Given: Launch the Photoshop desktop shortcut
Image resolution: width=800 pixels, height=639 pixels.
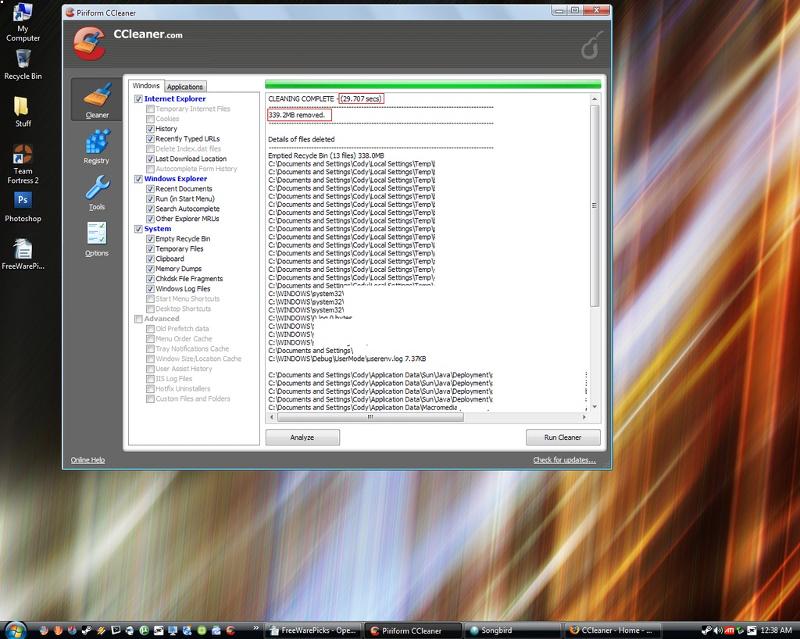Looking at the screenshot, I should click(x=22, y=207).
